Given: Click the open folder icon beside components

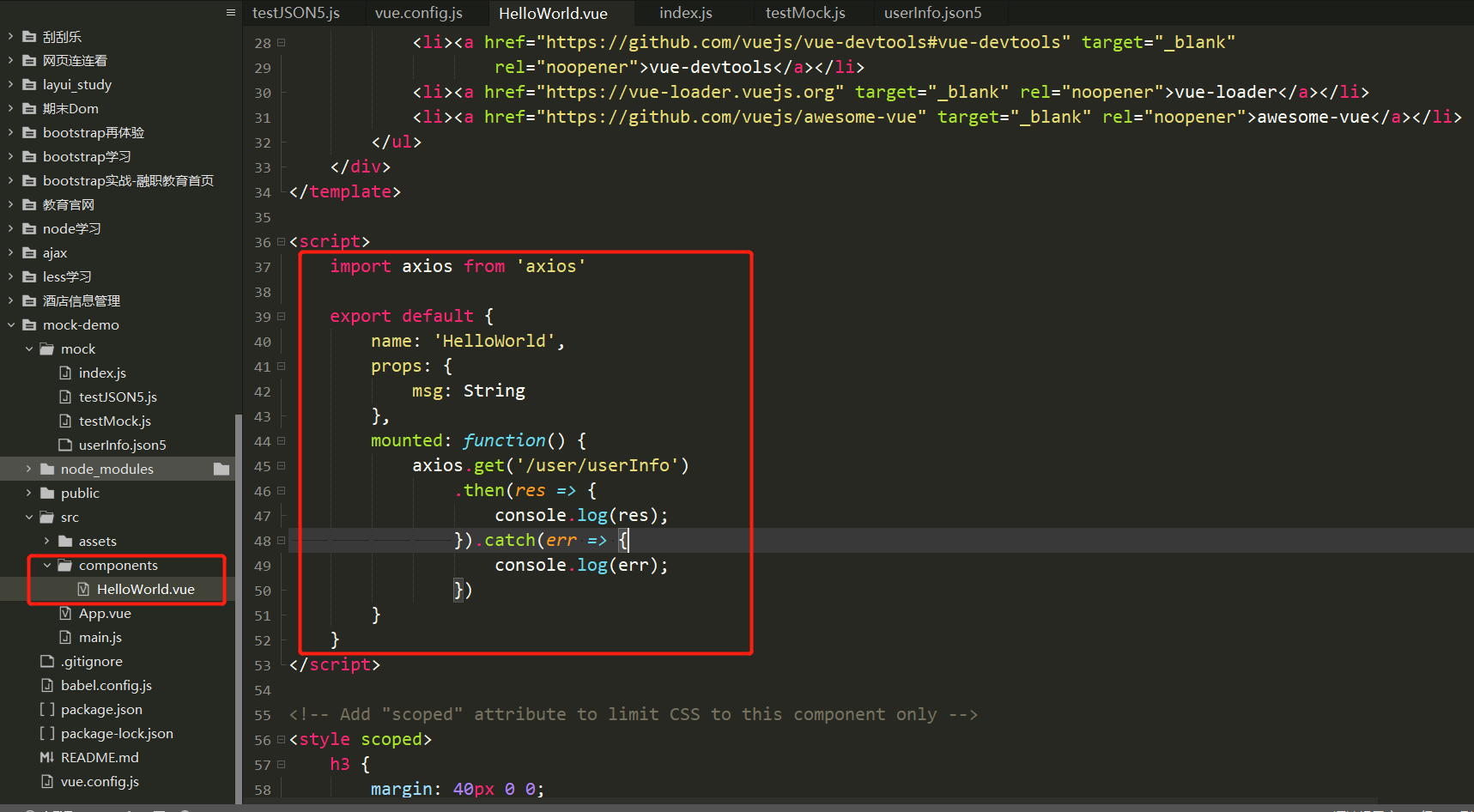Looking at the screenshot, I should tap(65, 566).
